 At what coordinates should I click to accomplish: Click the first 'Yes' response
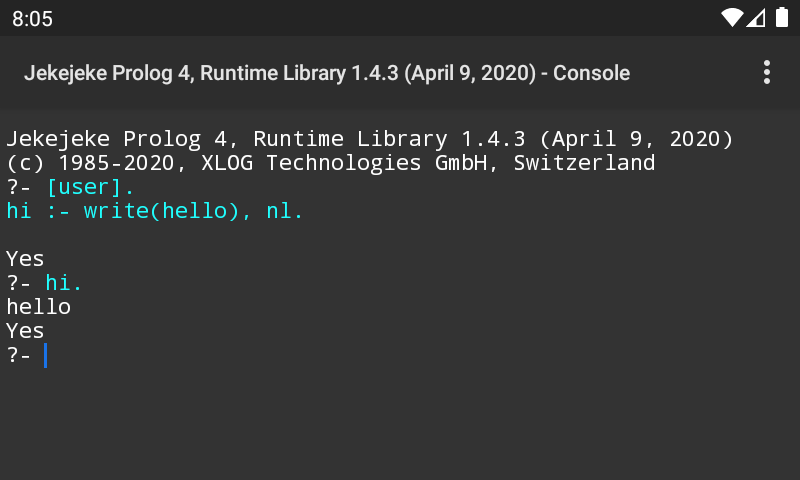[25, 259]
